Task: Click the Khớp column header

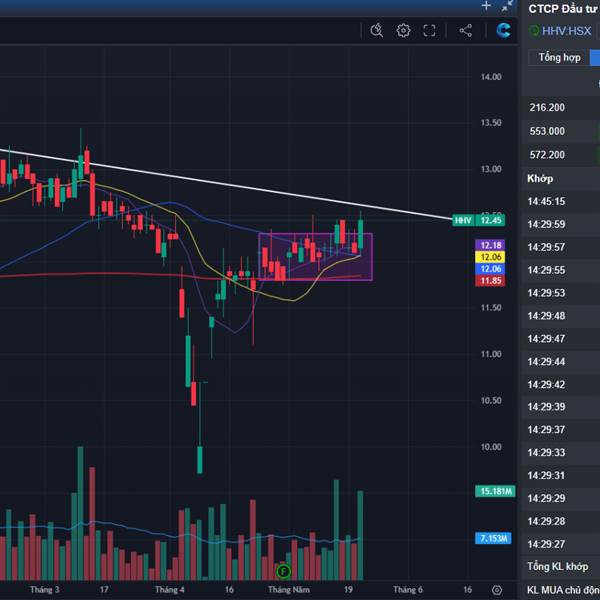Action: 540,179
